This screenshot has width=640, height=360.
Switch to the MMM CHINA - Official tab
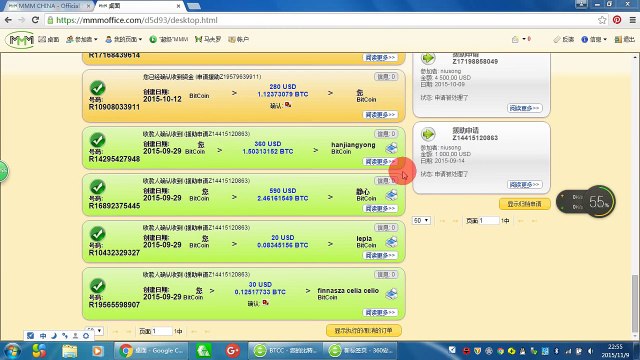(x=48, y=6)
